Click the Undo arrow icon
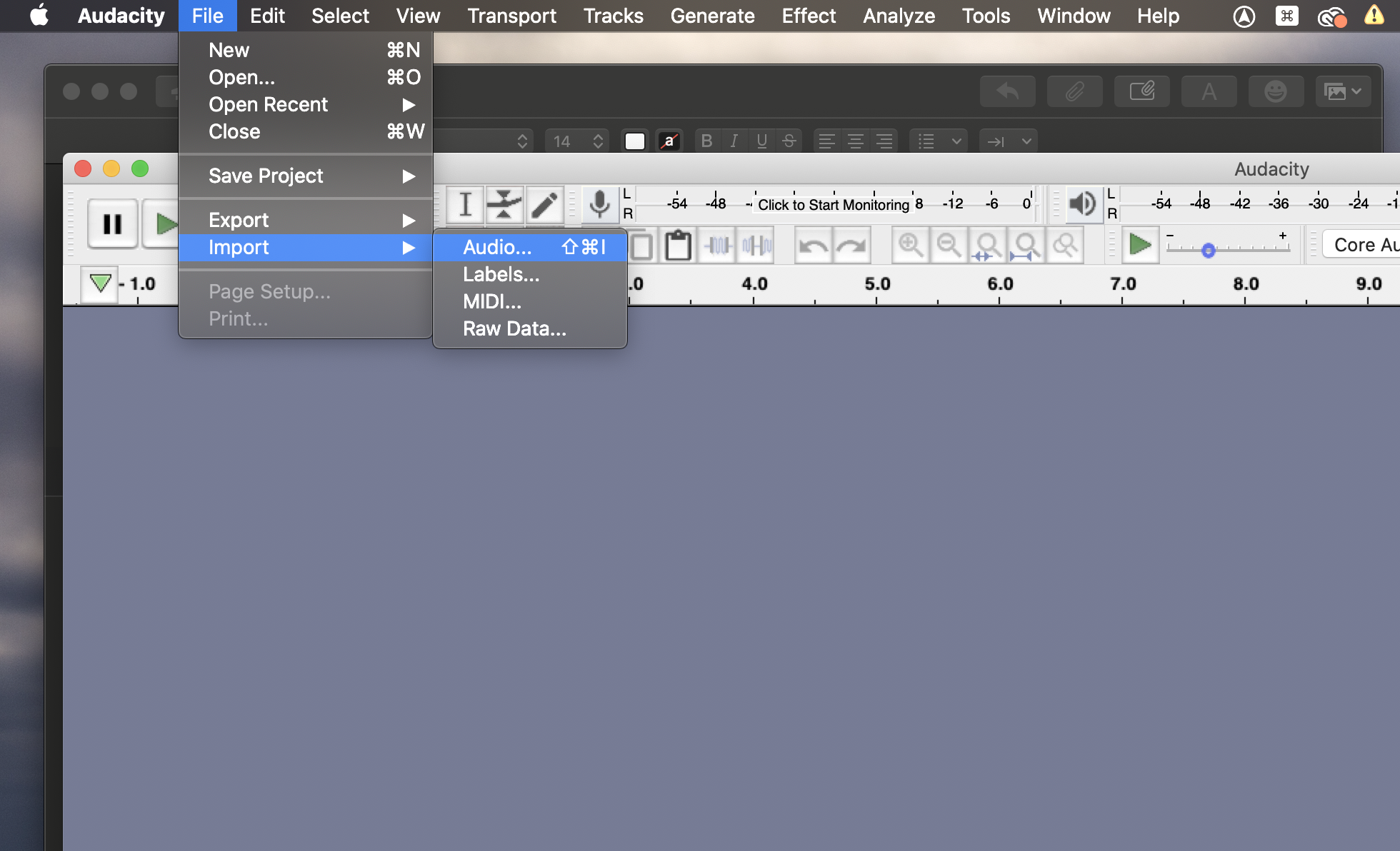Screen dimensions: 1400x851 tap(813, 246)
